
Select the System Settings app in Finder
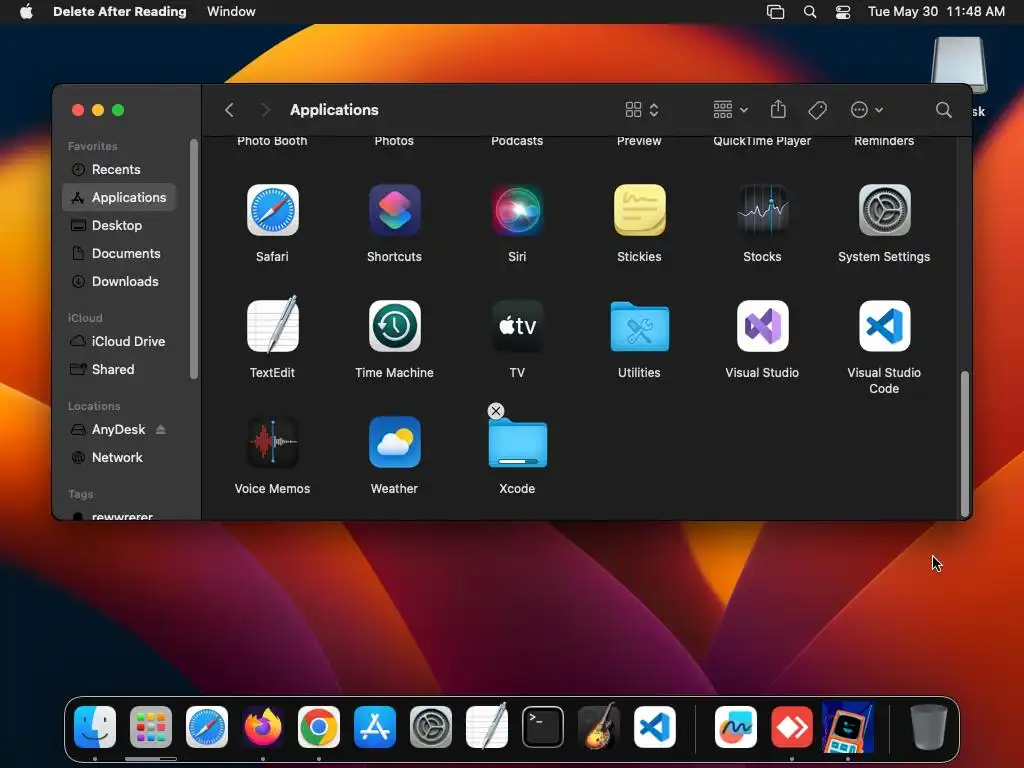coord(884,210)
